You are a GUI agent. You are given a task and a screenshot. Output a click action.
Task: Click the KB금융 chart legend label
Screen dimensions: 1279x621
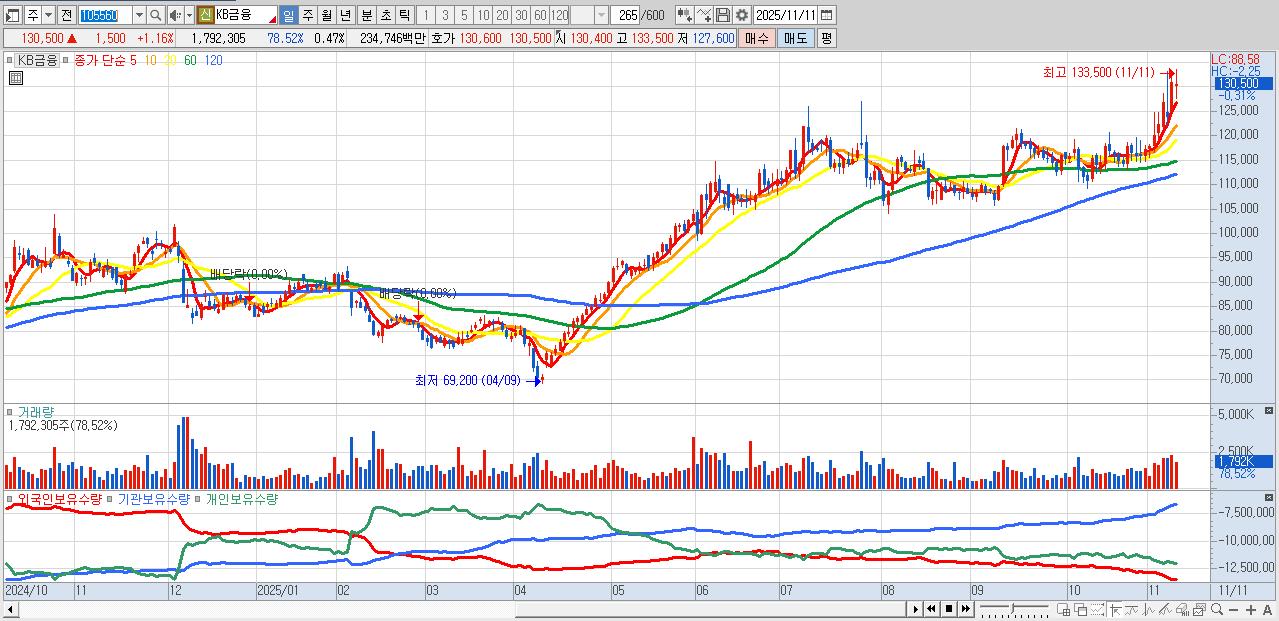[x=38, y=60]
